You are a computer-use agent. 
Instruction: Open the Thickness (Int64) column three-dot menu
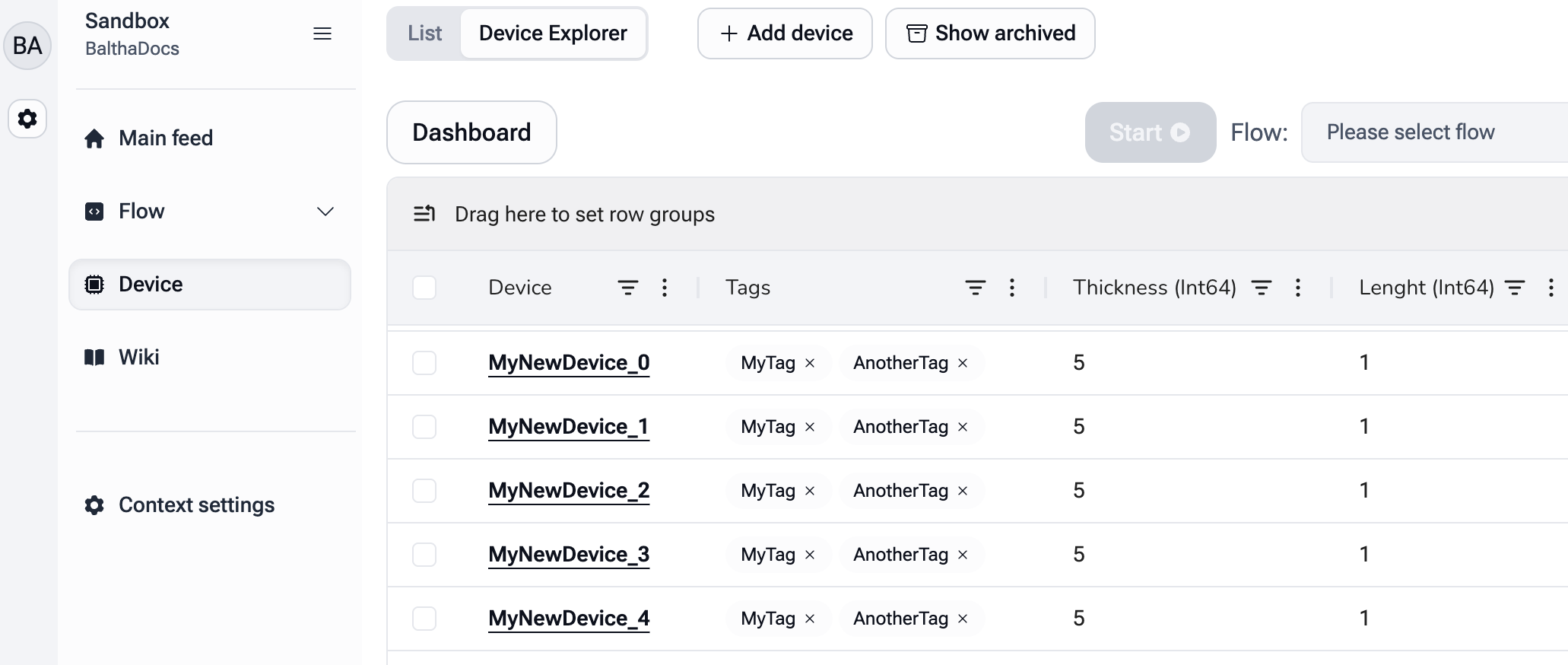coord(1298,288)
